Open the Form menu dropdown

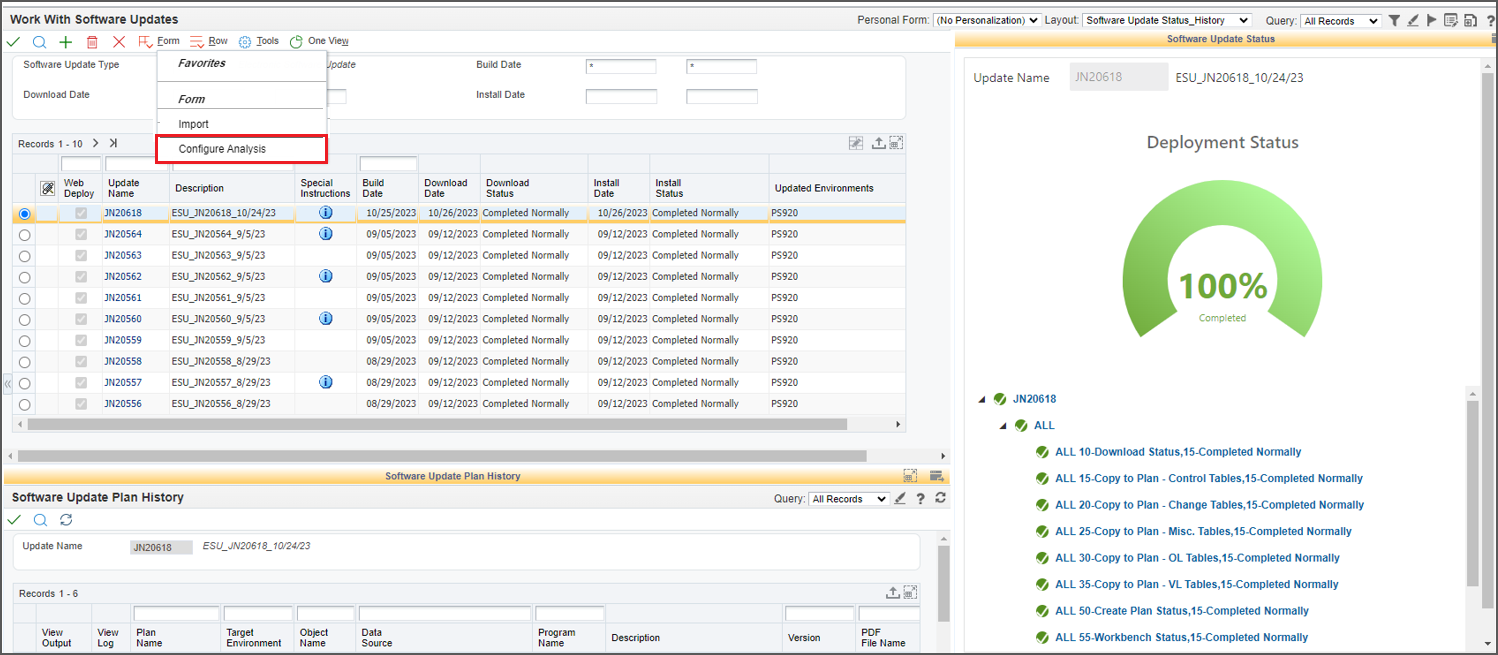pyautogui.click(x=159, y=42)
